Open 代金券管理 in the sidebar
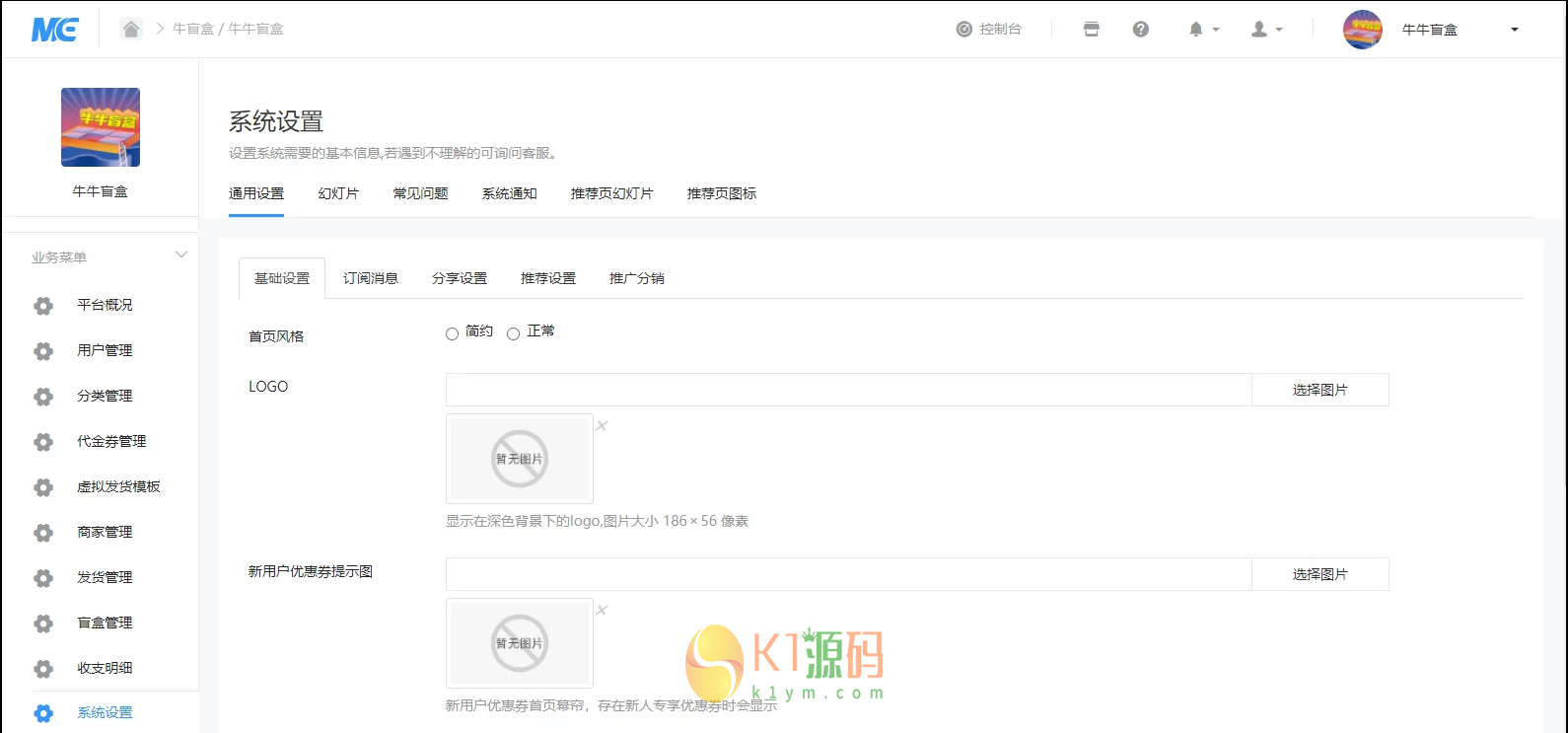The height and width of the screenshot is (733, 1568). pos(111,441)
